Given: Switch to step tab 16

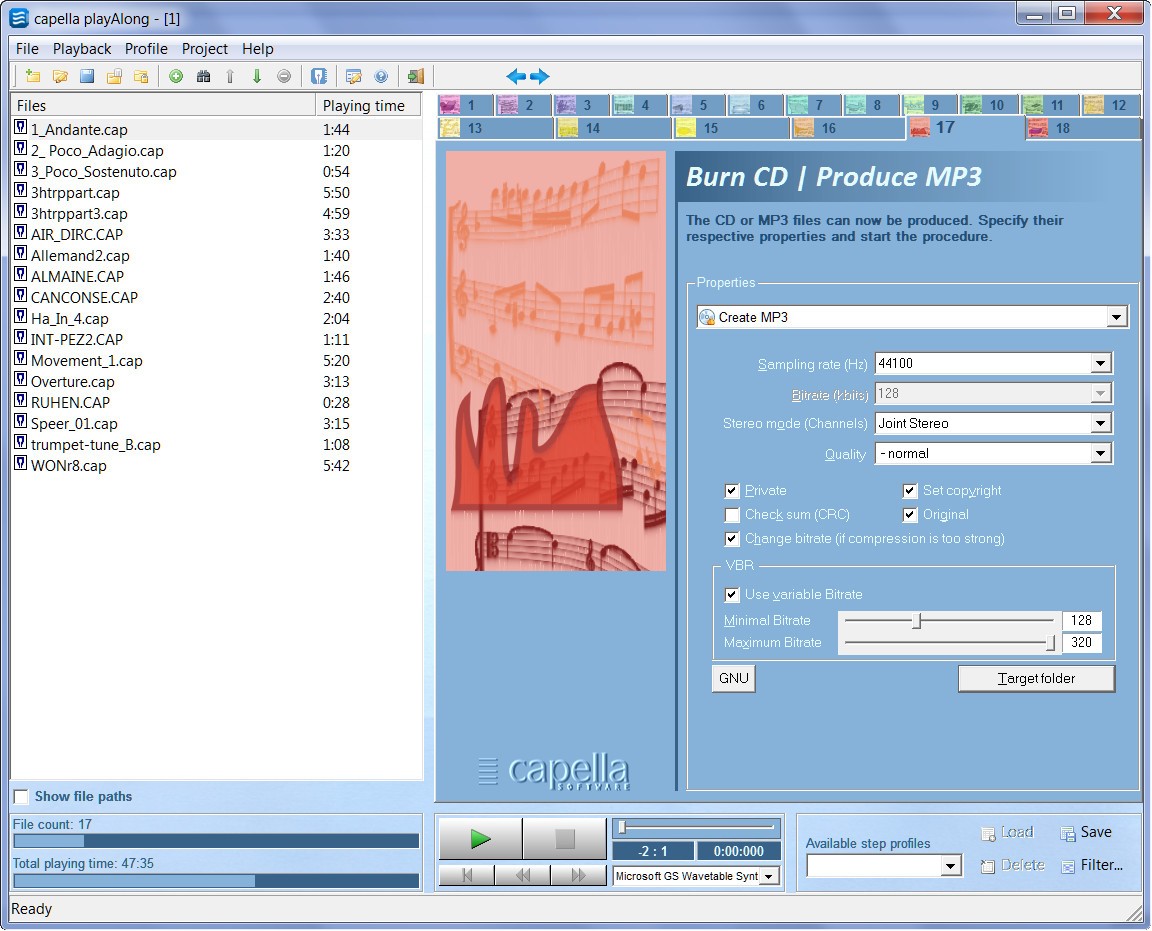Looking at the screenshot, I should click(x=848, y=129).
